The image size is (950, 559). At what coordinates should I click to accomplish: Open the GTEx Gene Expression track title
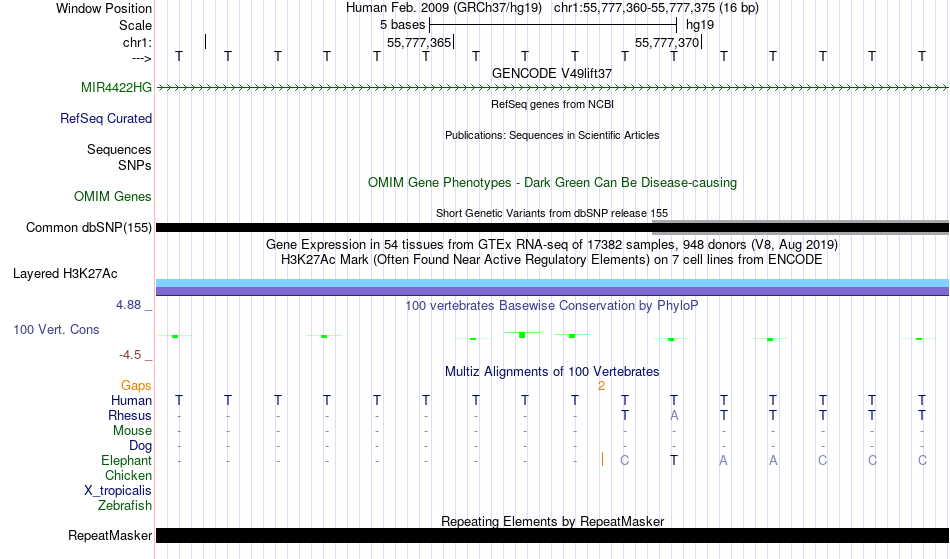tap(552, 245)
